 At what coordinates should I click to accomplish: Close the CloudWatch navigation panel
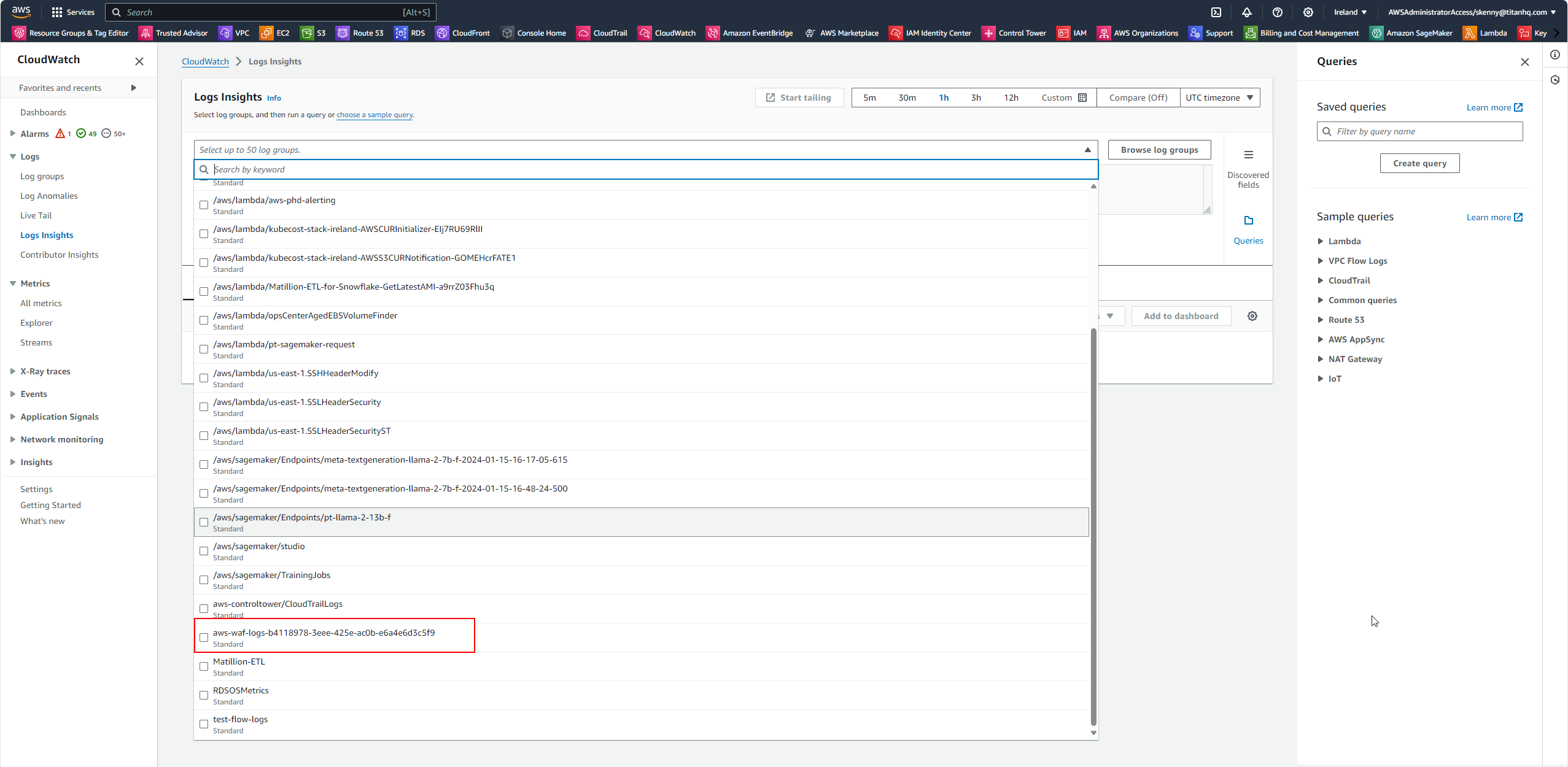(x=139, y=61)
